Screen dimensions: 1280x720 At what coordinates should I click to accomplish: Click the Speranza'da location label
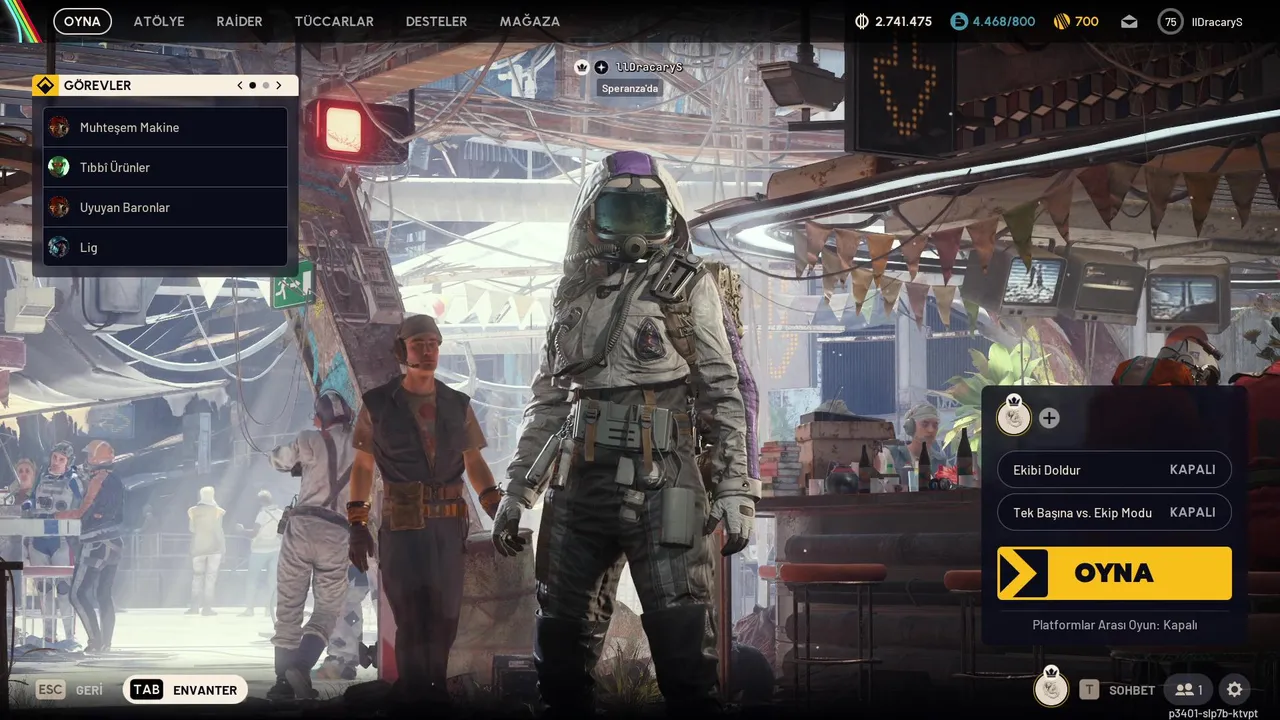point(631,88)
